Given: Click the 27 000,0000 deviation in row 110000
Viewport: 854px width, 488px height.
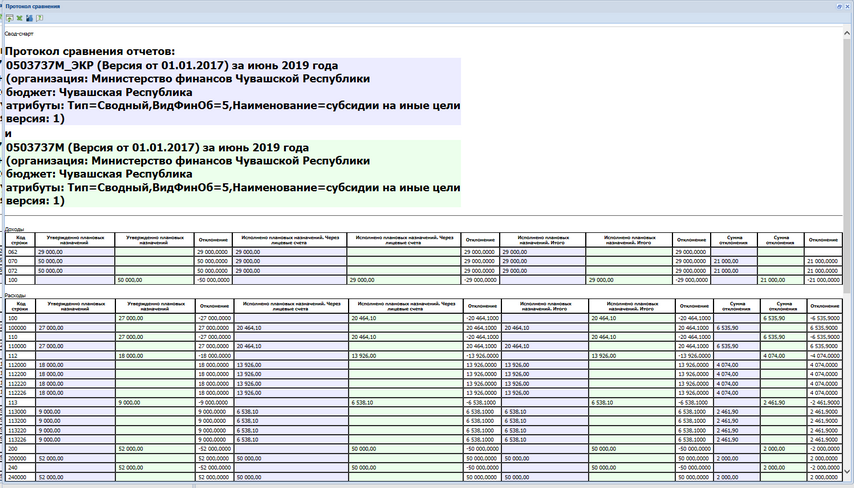Looking at the screenshot, I should (215, 346).
